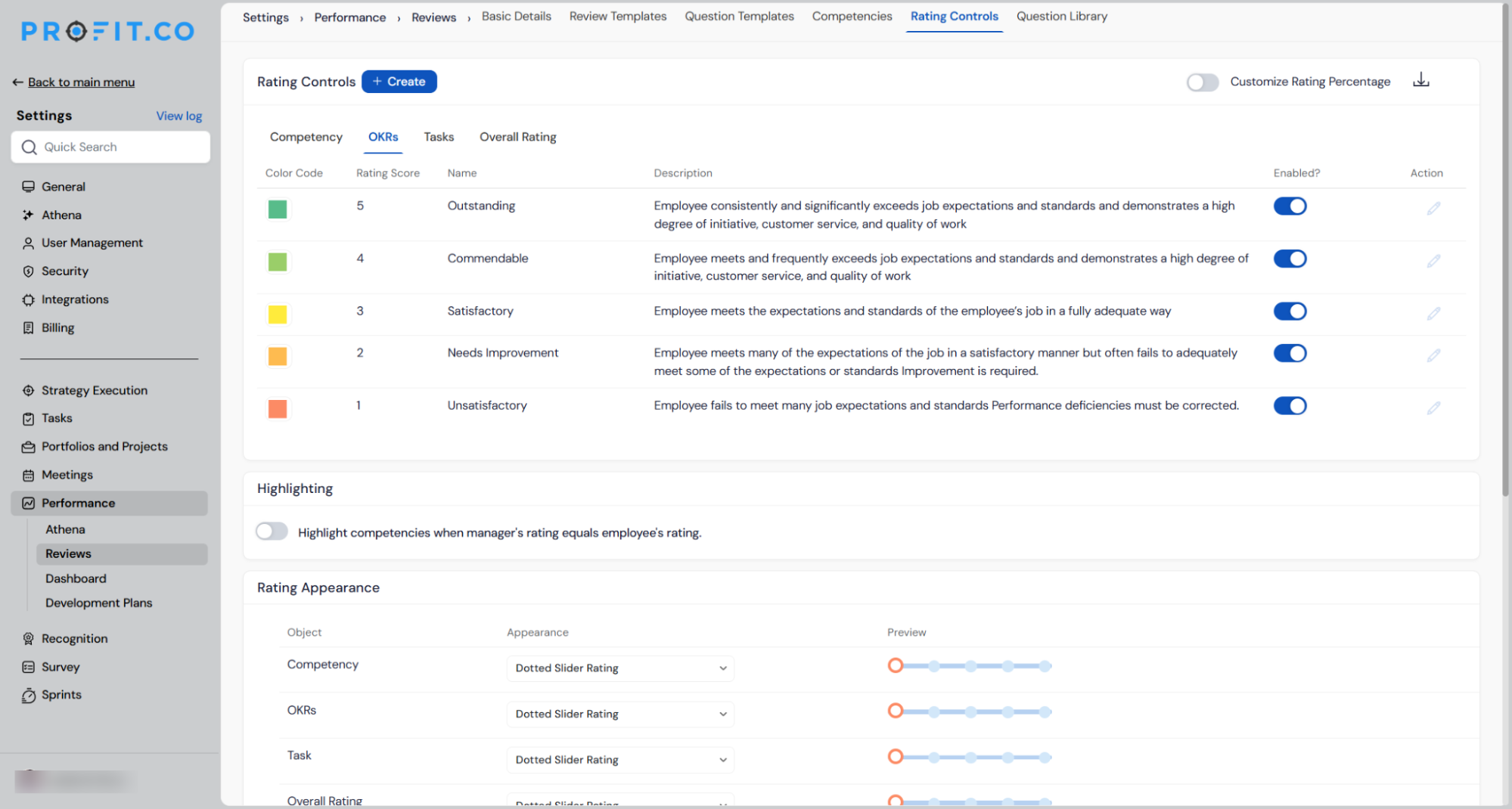Screen dimensions: 1512x809
Task: Switch to the Competency rating tab
Action: pyautogui.click(x=306, y=137)
